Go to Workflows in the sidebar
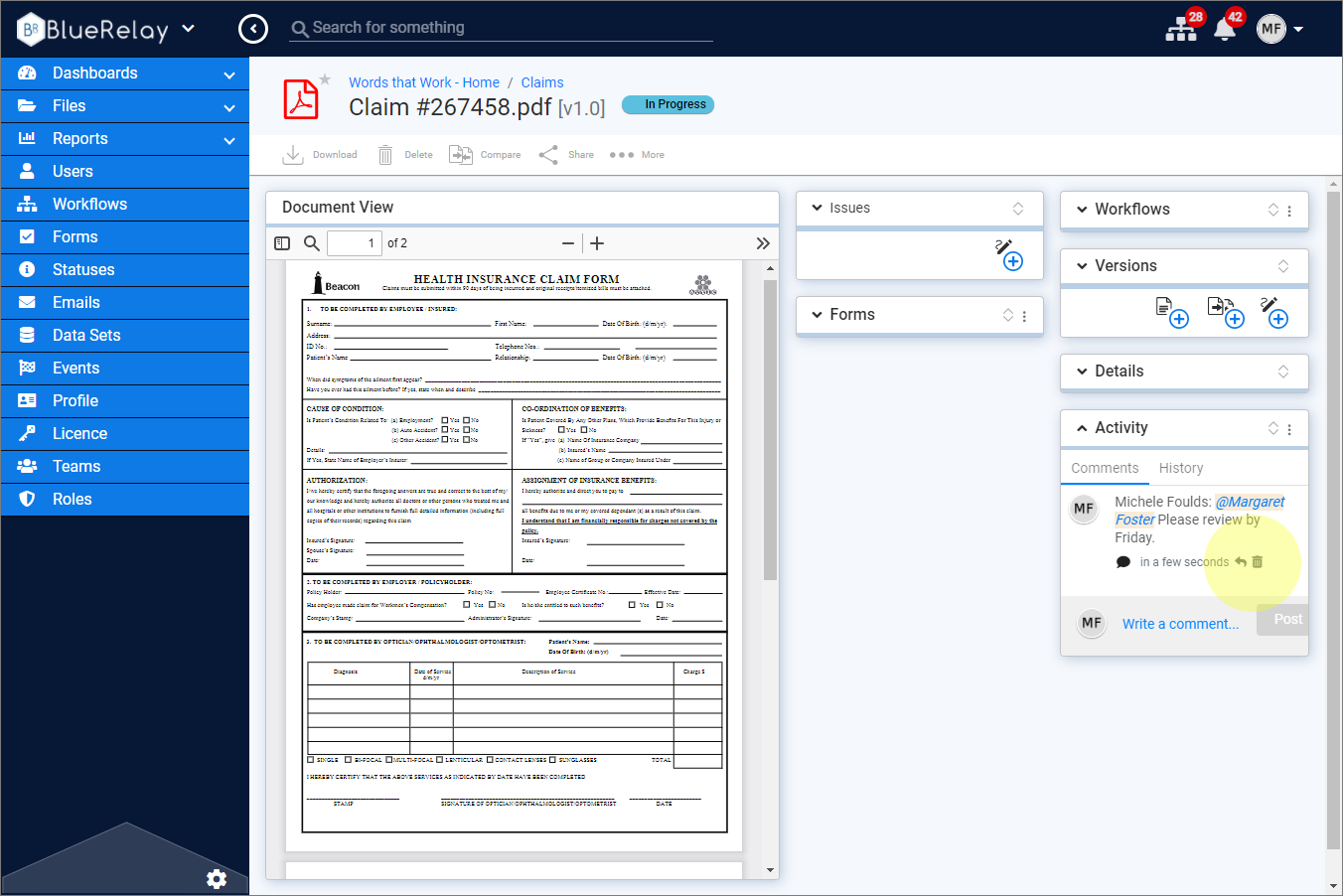 point(125,204)
